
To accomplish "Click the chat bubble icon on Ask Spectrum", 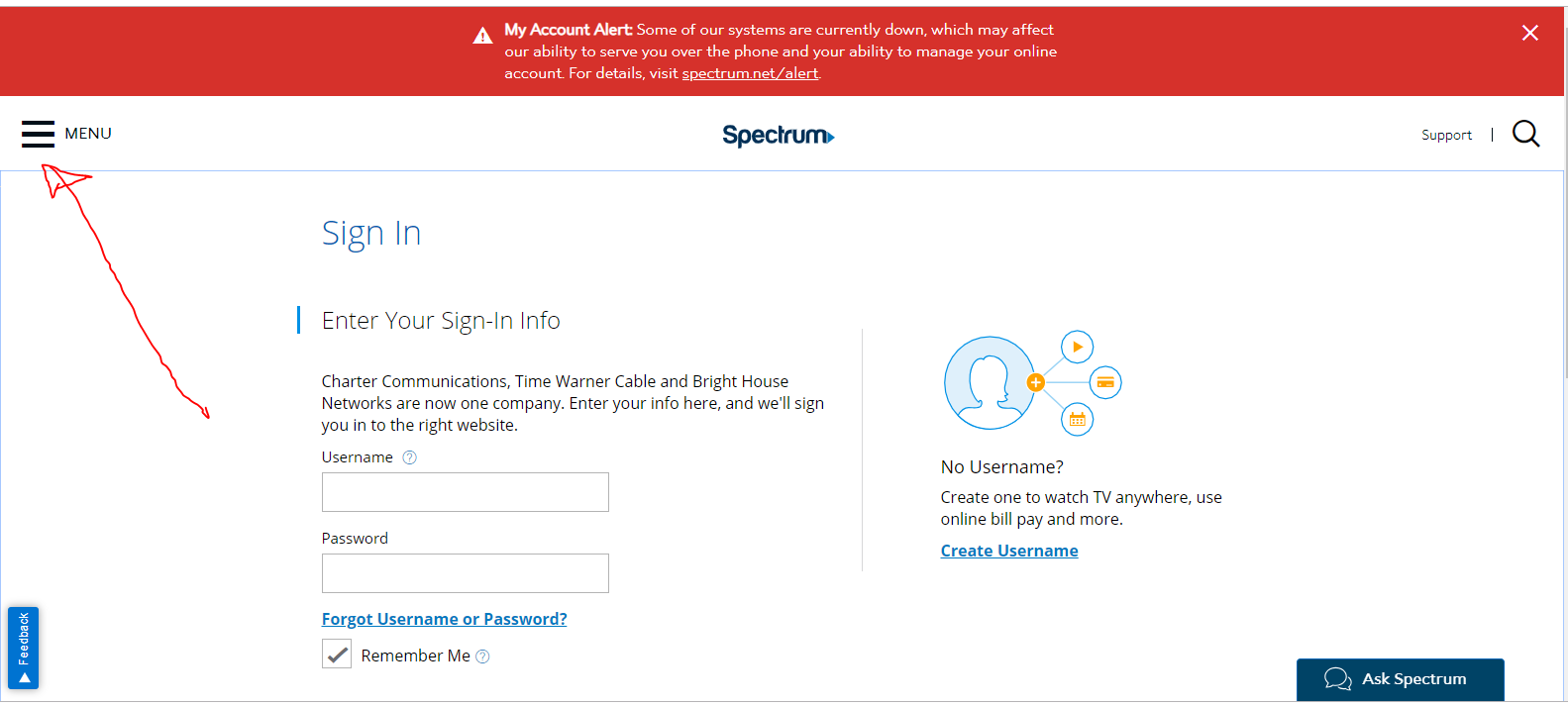I will [1336, 678].
